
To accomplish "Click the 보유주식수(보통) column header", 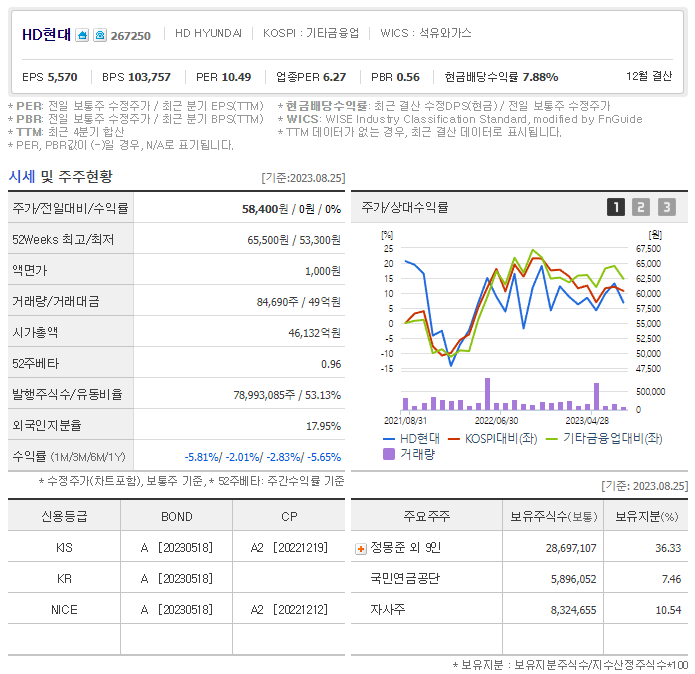I will pyautogui.click(x=554, y=516).
